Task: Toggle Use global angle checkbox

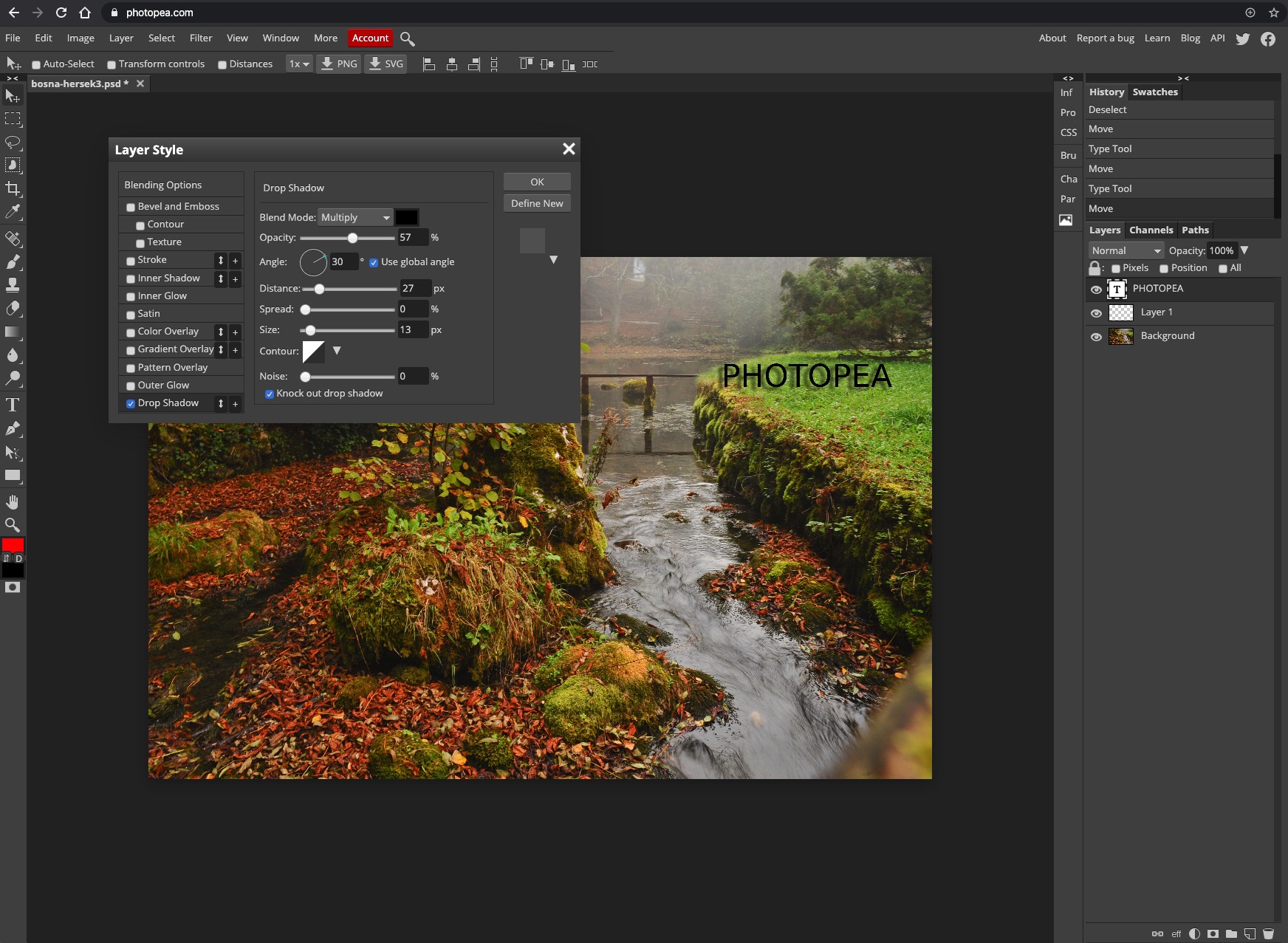Action: pyautogui.click(x=374, y=263)
